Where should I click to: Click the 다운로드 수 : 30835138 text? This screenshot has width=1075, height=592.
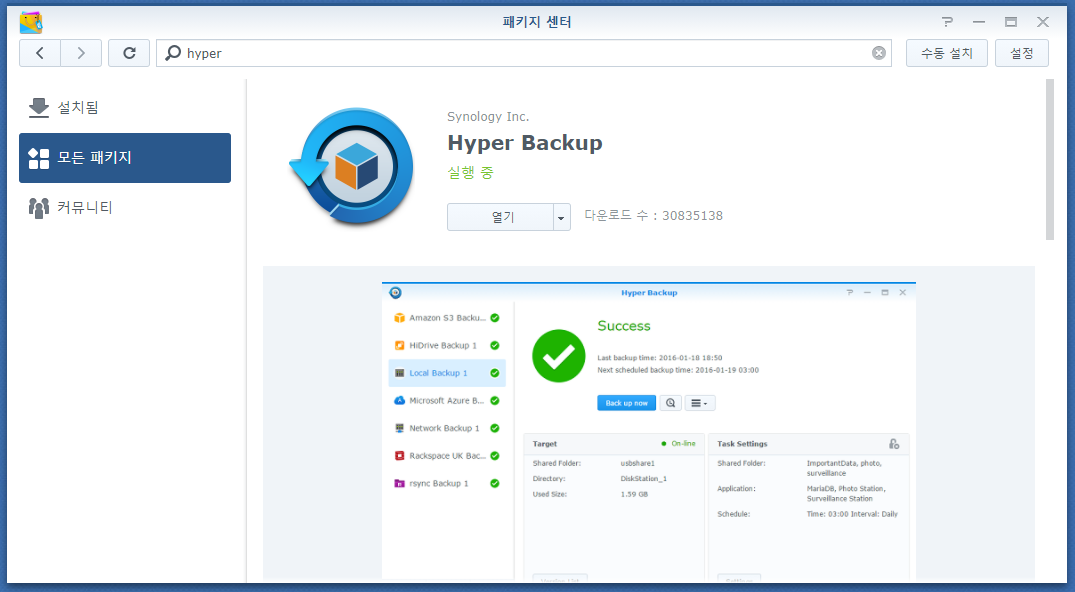[x=653, y=215]
